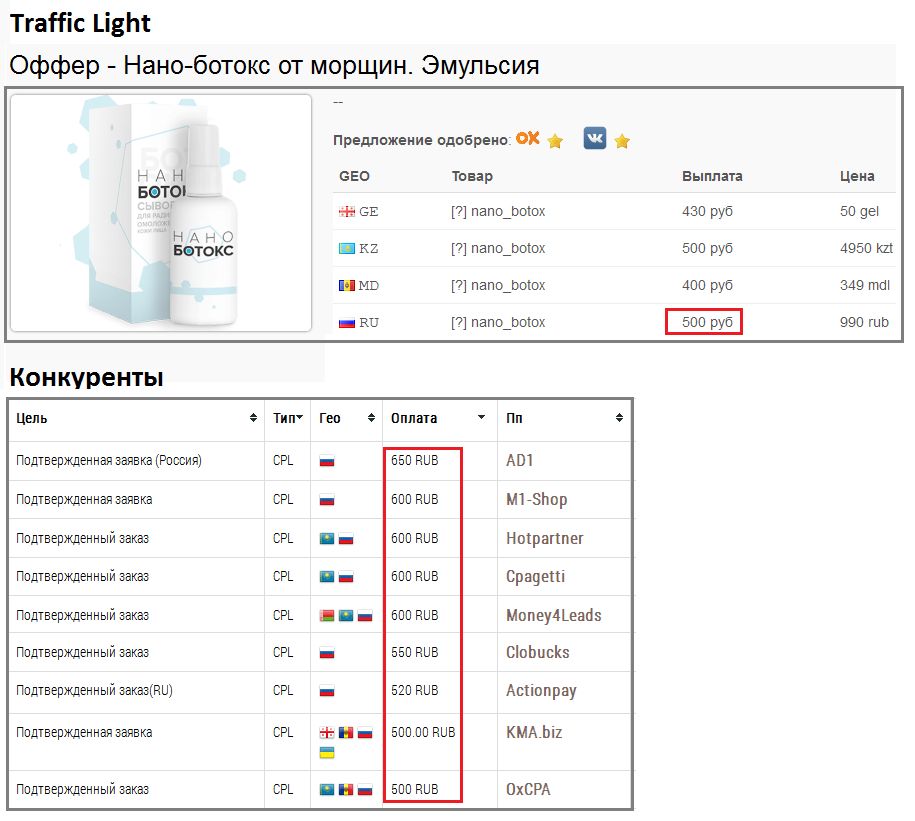Click the GEO column header

coord(354,176)
